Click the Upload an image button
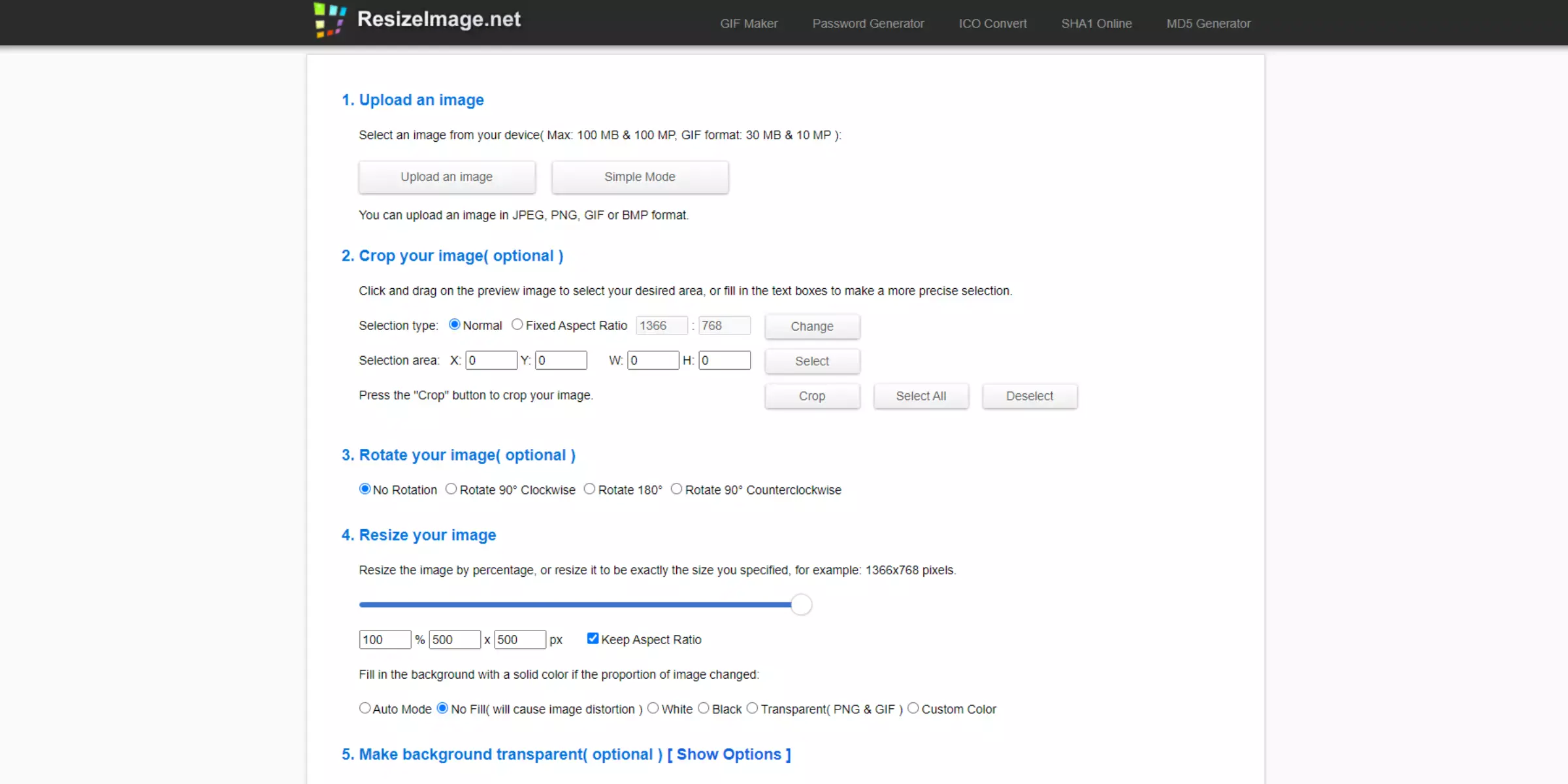This screenshot has width=1568, height=784. [x=447, y=176]
